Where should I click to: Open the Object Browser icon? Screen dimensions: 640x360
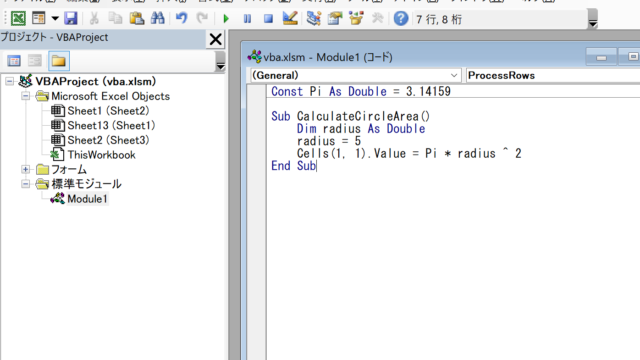pyautogui.click(x=356, y=18)
